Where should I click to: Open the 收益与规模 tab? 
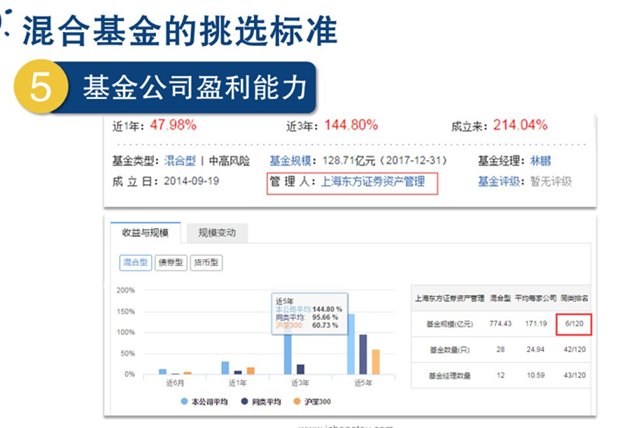coord(145,233)
